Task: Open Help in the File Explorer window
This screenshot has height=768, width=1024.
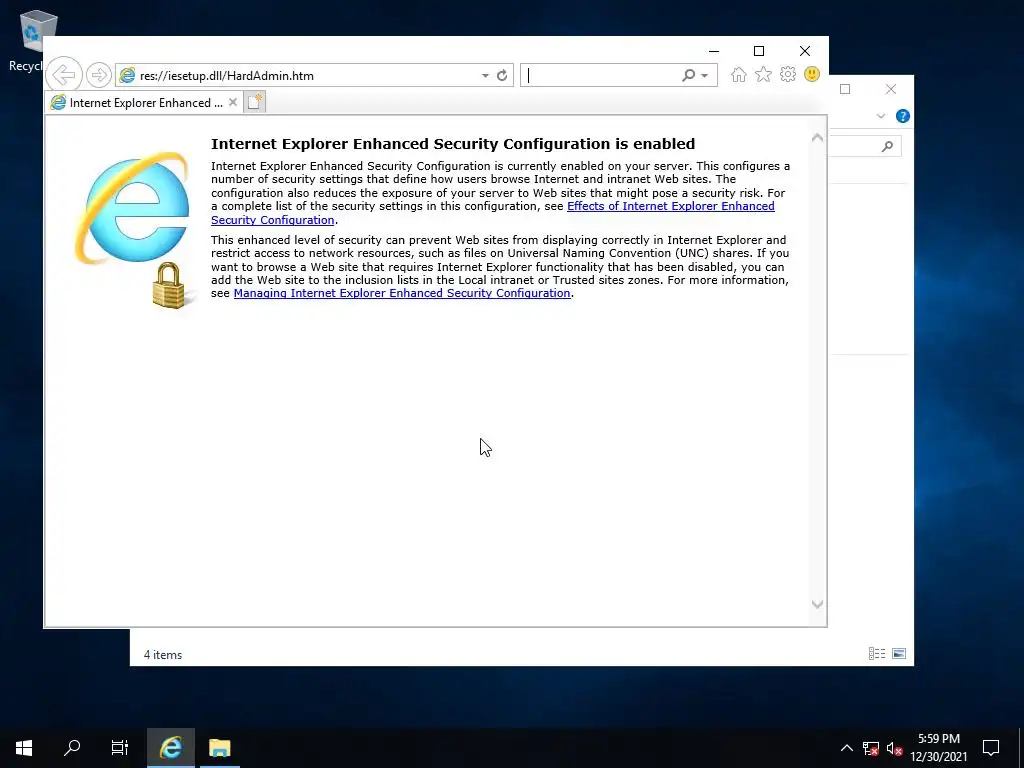Action: 903,116
